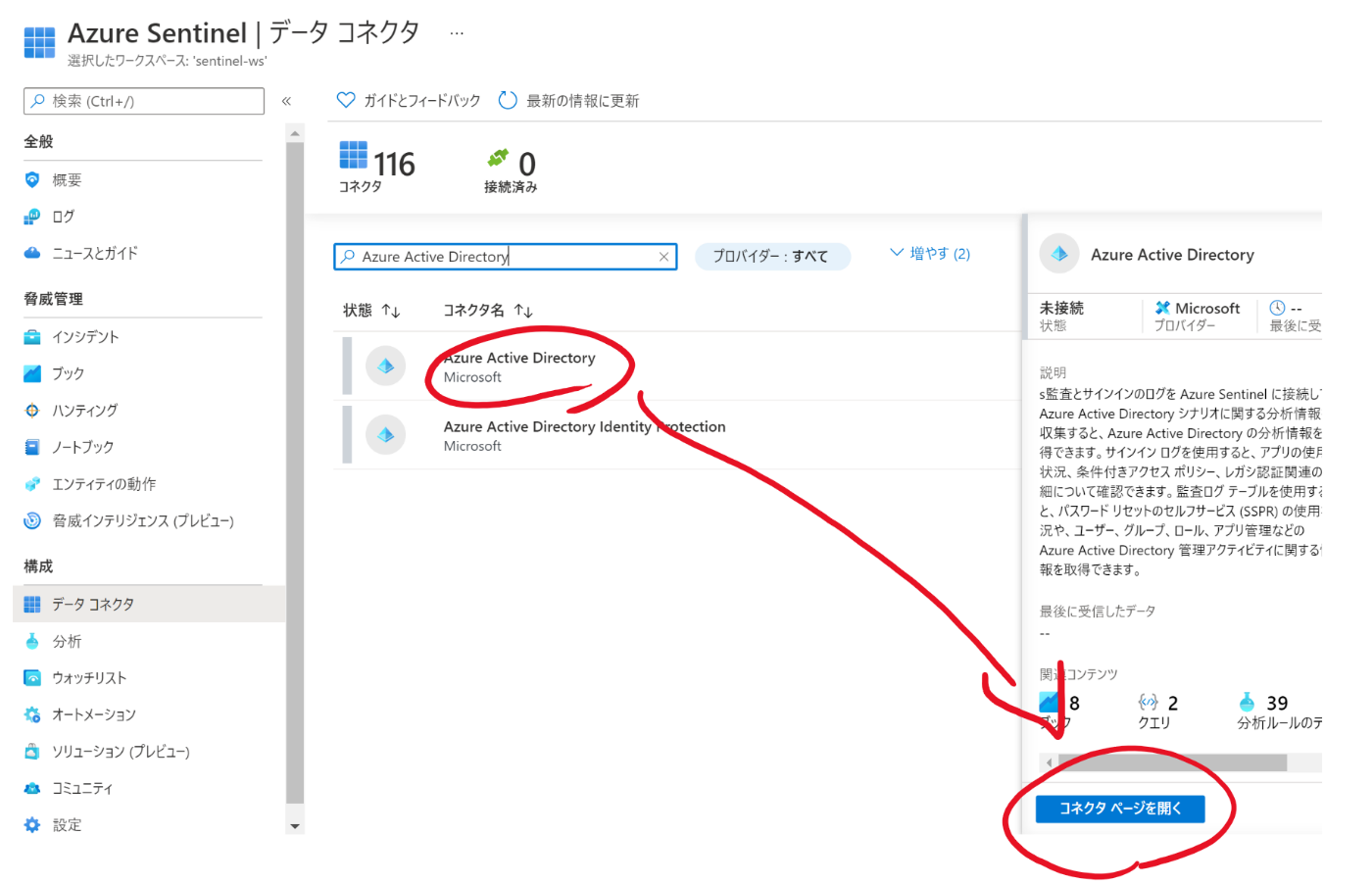Screen dimensions: 1372x884
Task: Open the more options ellipsis in title
Action: 457,33
